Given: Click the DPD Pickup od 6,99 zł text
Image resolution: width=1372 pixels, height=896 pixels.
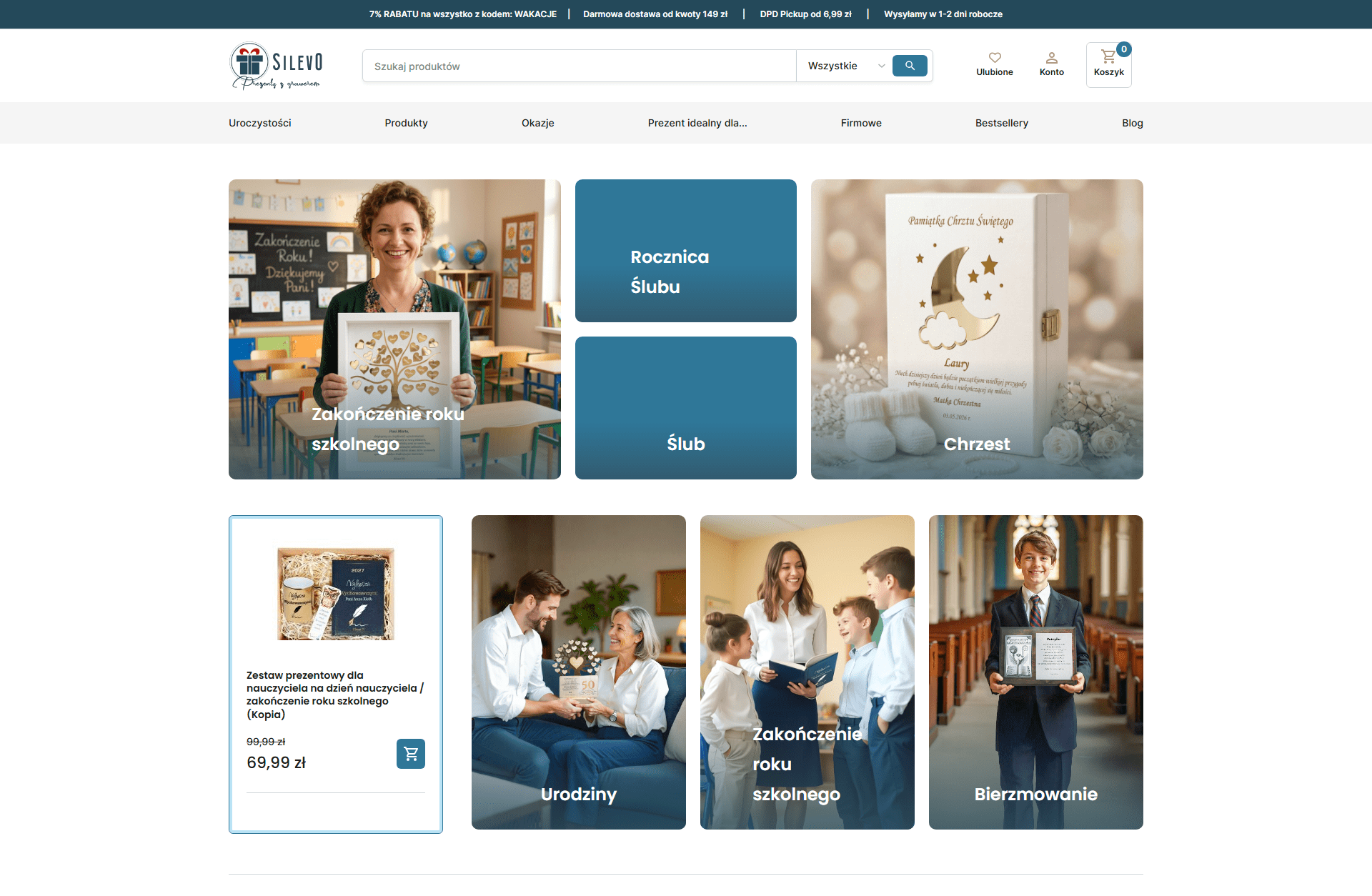Looking at the screenshot, I should [805, 14].
